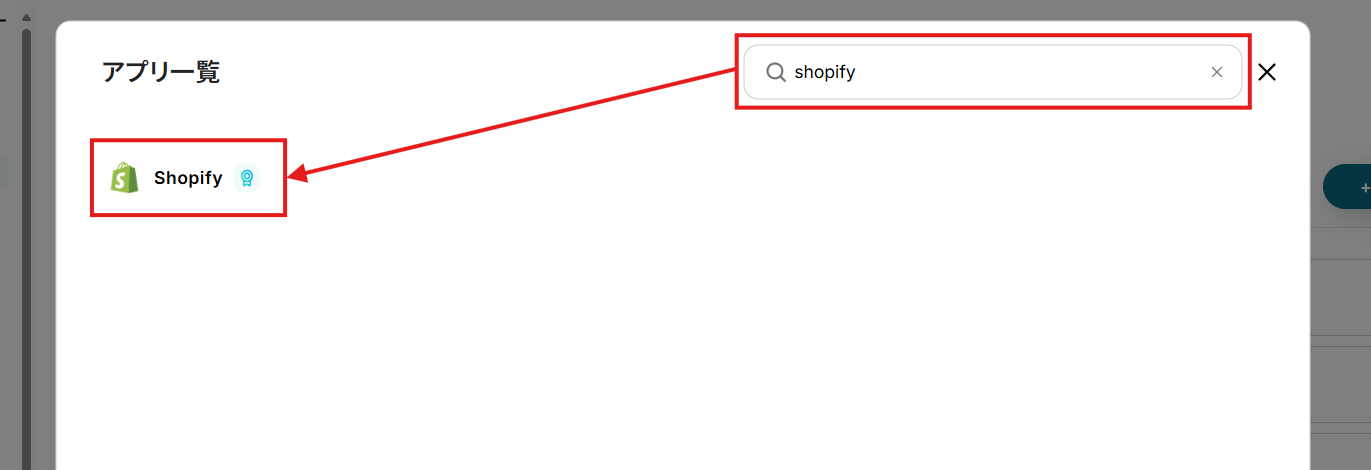Click the red arrowhead pointing at Shopify
This screenshot has height=470, width=1371.
[298, 176]
